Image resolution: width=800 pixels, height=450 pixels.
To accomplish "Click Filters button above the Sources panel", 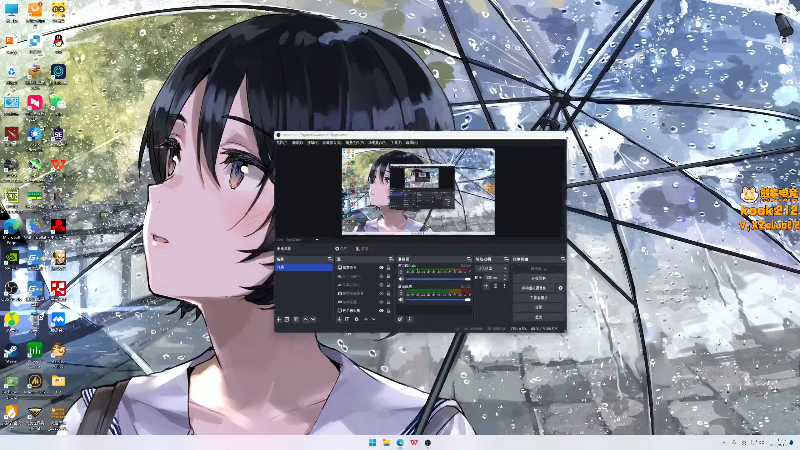I will coord(362,248).
